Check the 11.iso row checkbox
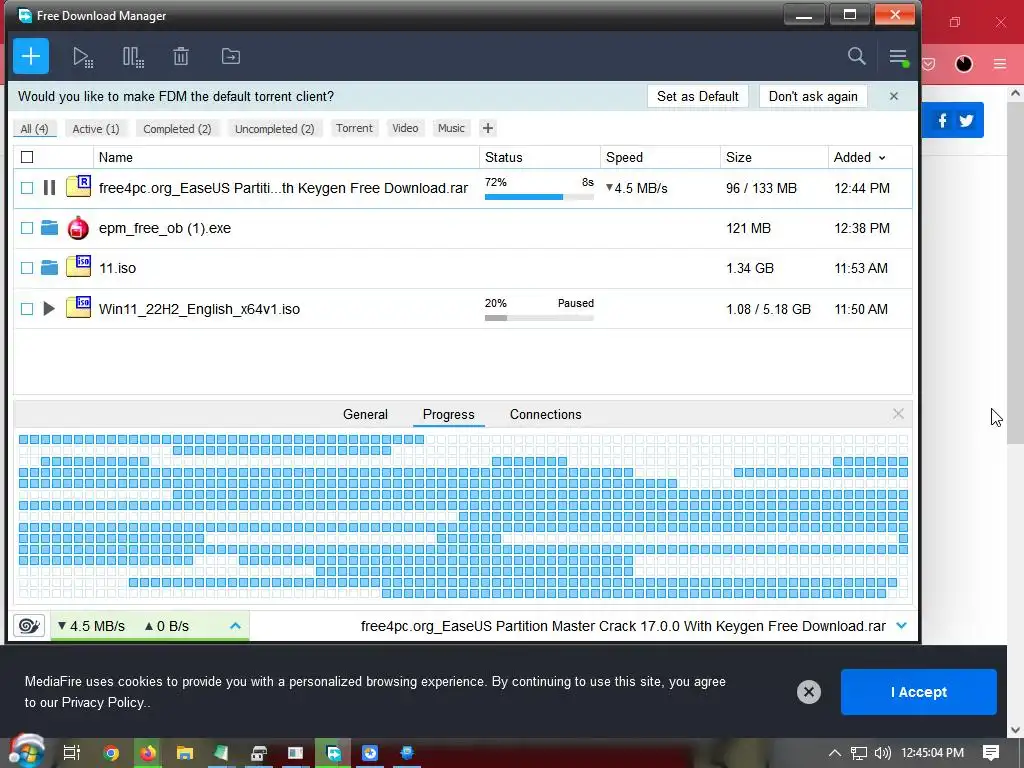This screenshot has height=768, width=1024. 27,268
